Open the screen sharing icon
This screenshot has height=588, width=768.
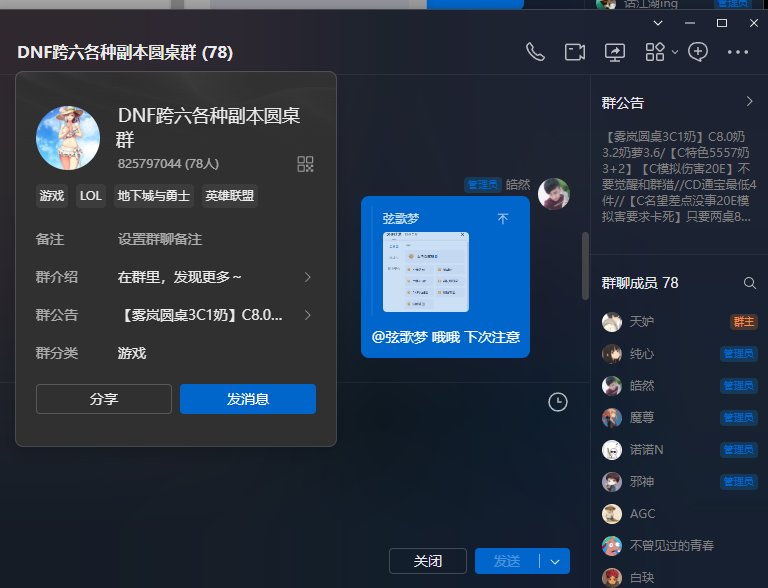pyautogui.click(x=615, y=52)
